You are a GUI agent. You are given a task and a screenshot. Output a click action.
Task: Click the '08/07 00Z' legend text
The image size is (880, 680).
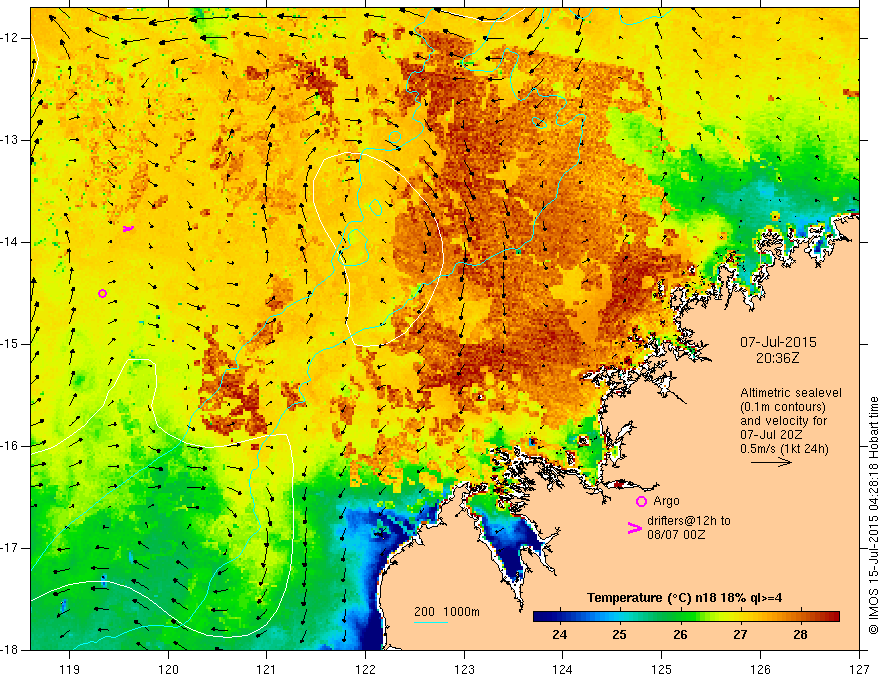(676, 535)
